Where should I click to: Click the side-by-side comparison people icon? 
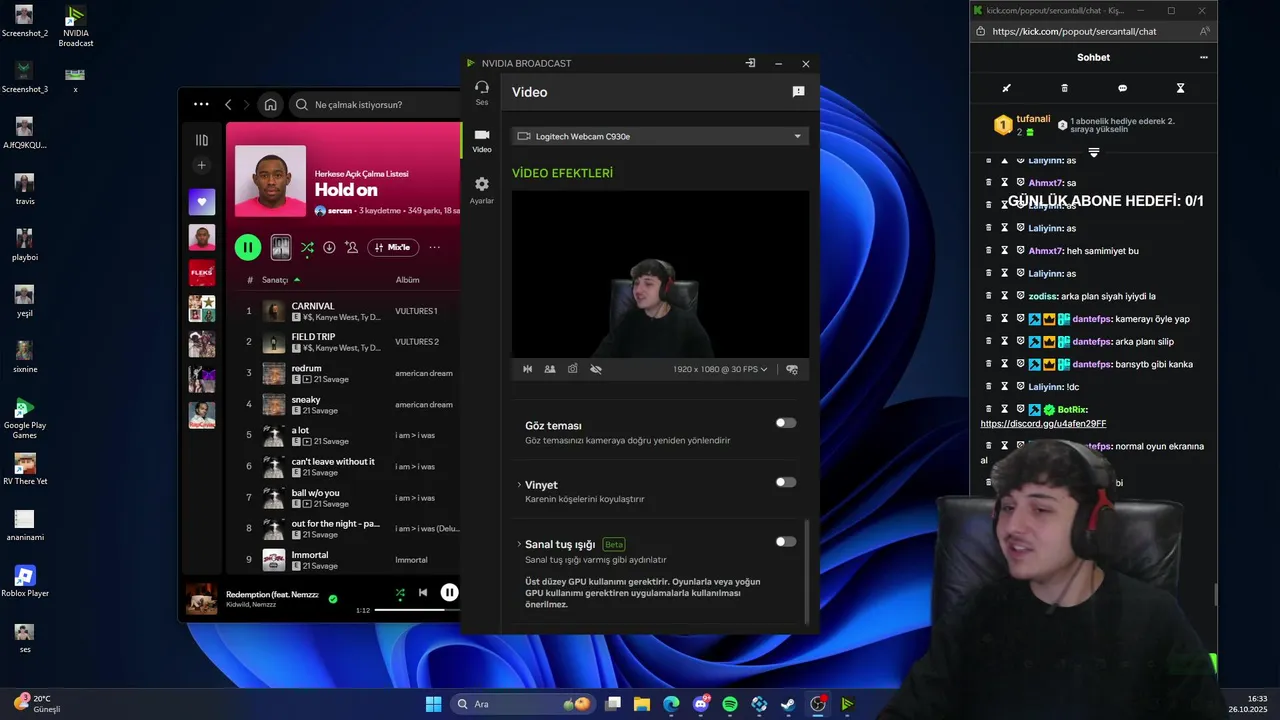pyautogui.click(x=550, y=369)
